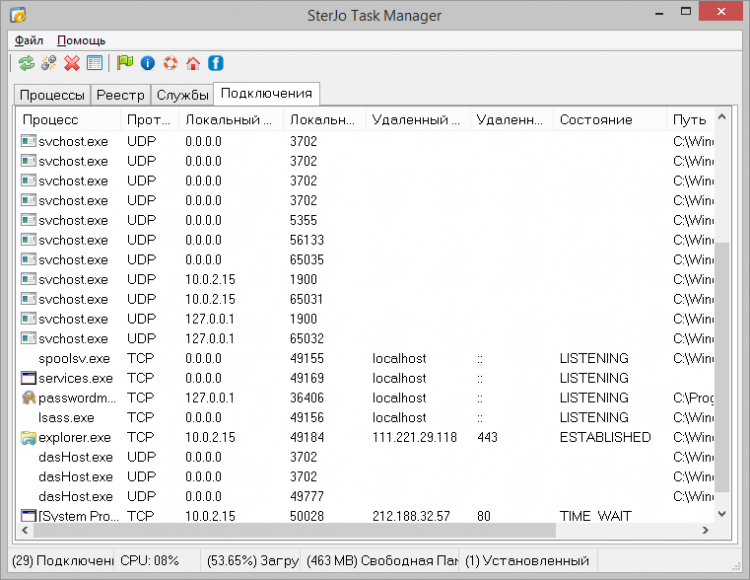Sort by the Локальный ... address column header
Image resolution: width=750 pixels, height=580 pixels.
point(231,120)
